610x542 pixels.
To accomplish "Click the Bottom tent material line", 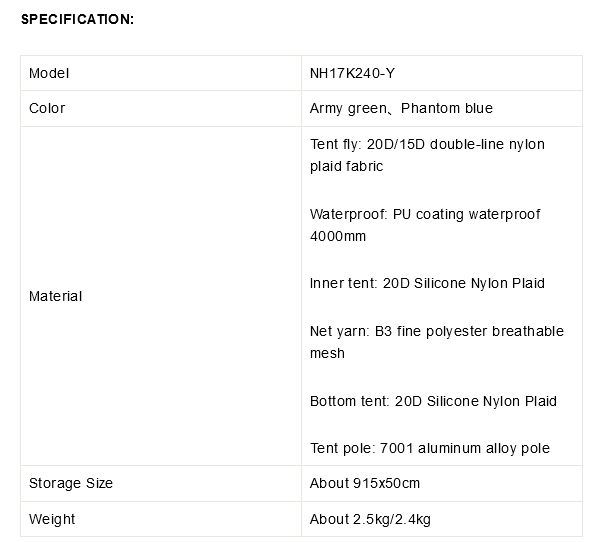I will (x=433, y=401).
